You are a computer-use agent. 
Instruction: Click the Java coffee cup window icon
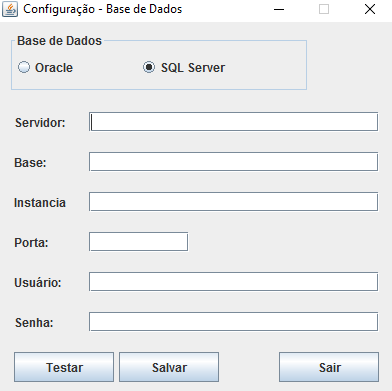10,9
